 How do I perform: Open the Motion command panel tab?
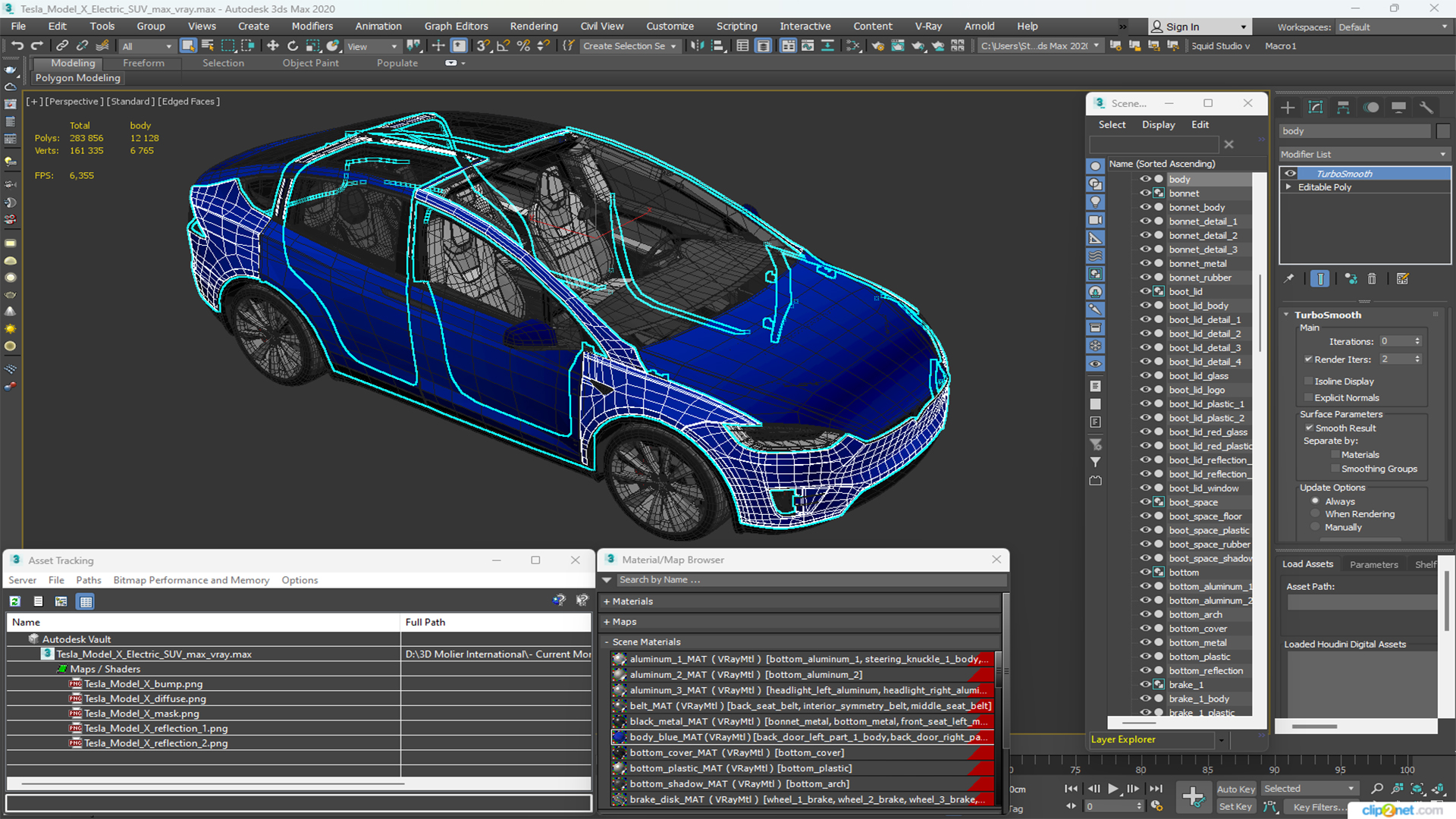[x=1371, y=108]
